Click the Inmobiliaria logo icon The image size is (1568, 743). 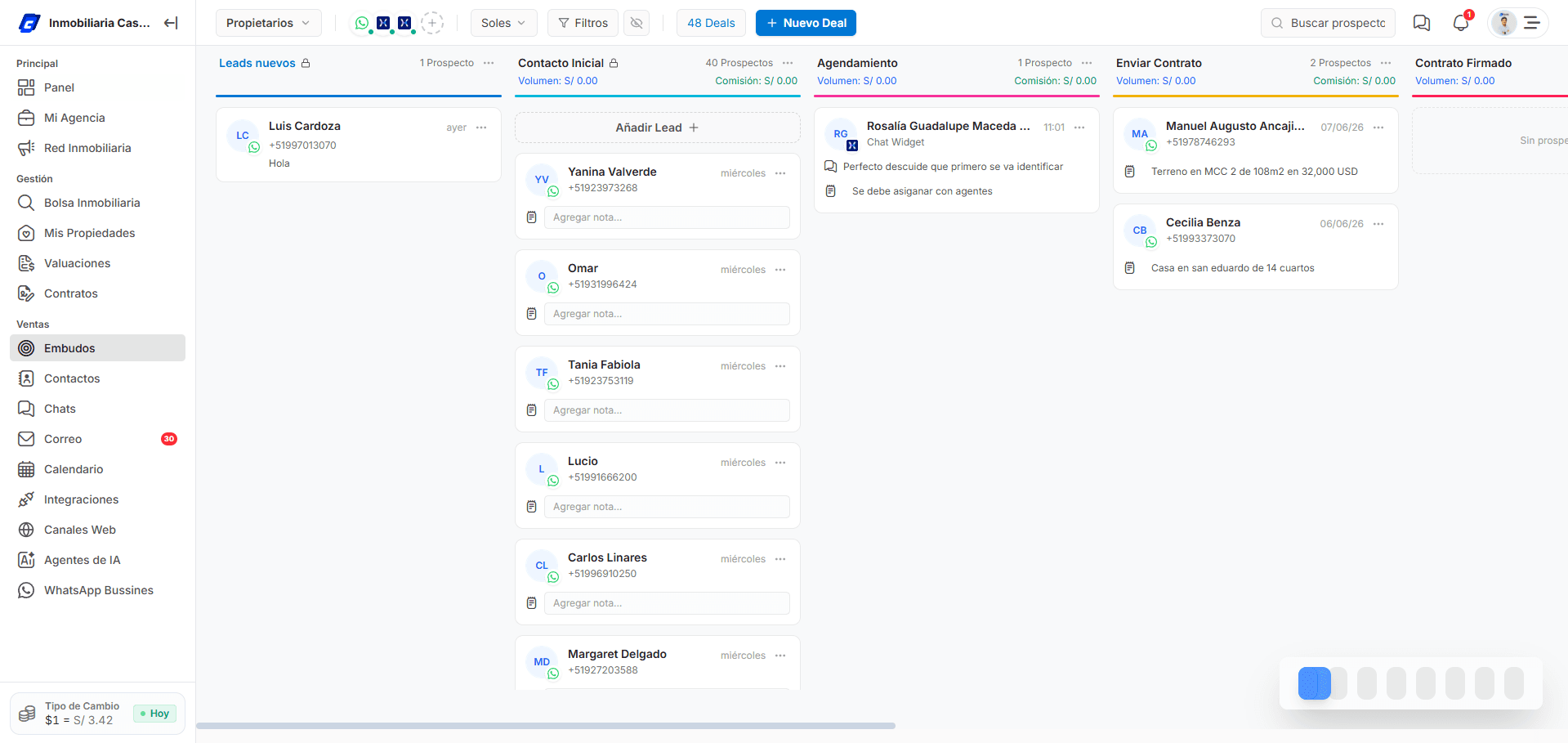coord(29,23)
